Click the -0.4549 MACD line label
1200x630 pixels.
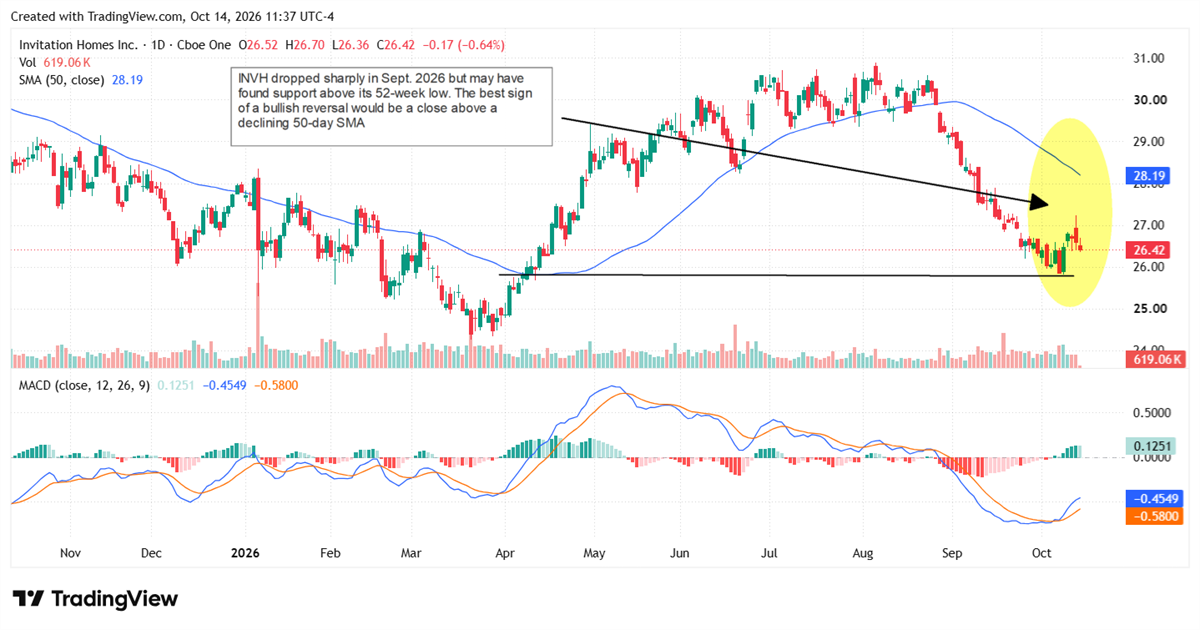click(1155, 498)
